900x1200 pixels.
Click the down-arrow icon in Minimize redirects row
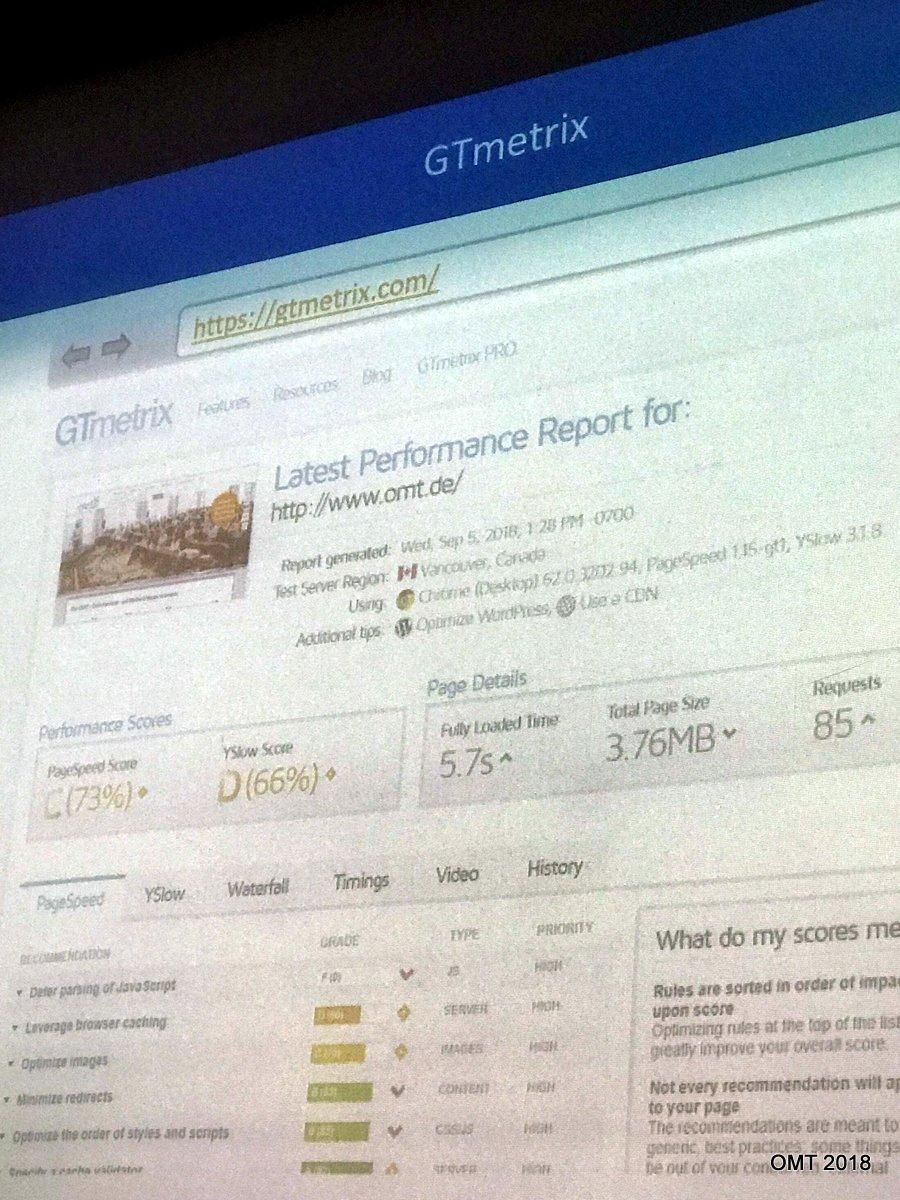tap(398, 1090)
